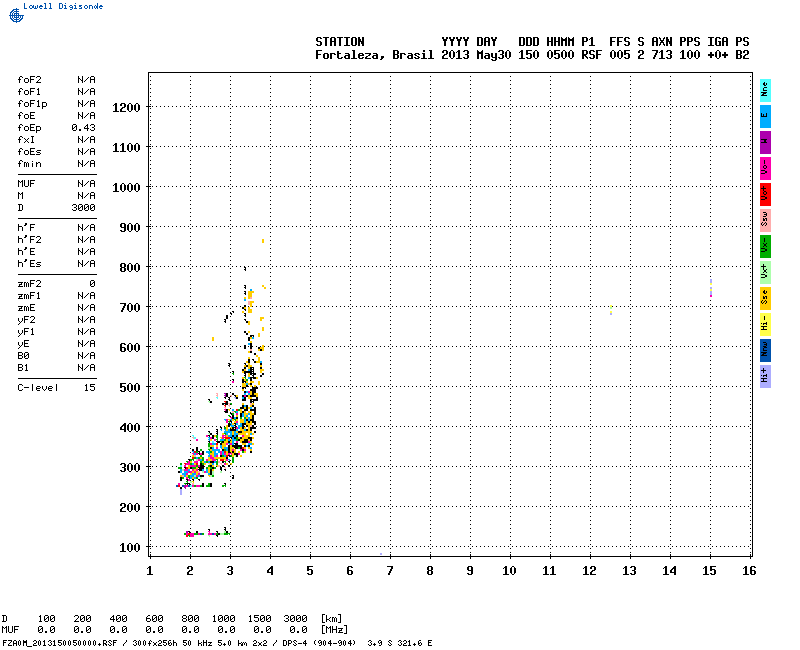Click the light green Vx+ legend swatch

765,271
